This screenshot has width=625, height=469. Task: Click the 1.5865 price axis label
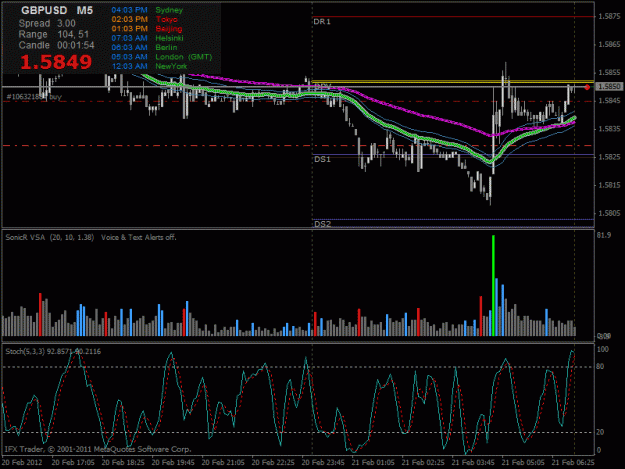click(609, 44)
